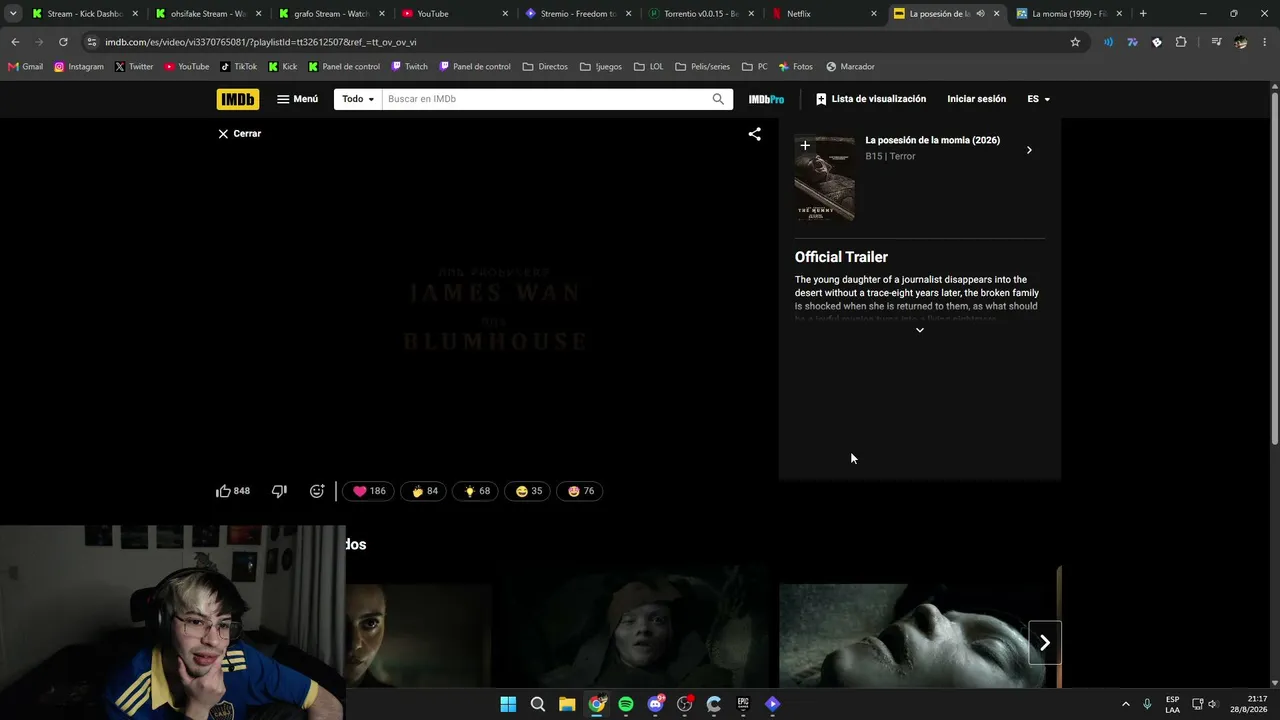
Task: Open Discord from the taskbar
Action: [x=656, y=704]
